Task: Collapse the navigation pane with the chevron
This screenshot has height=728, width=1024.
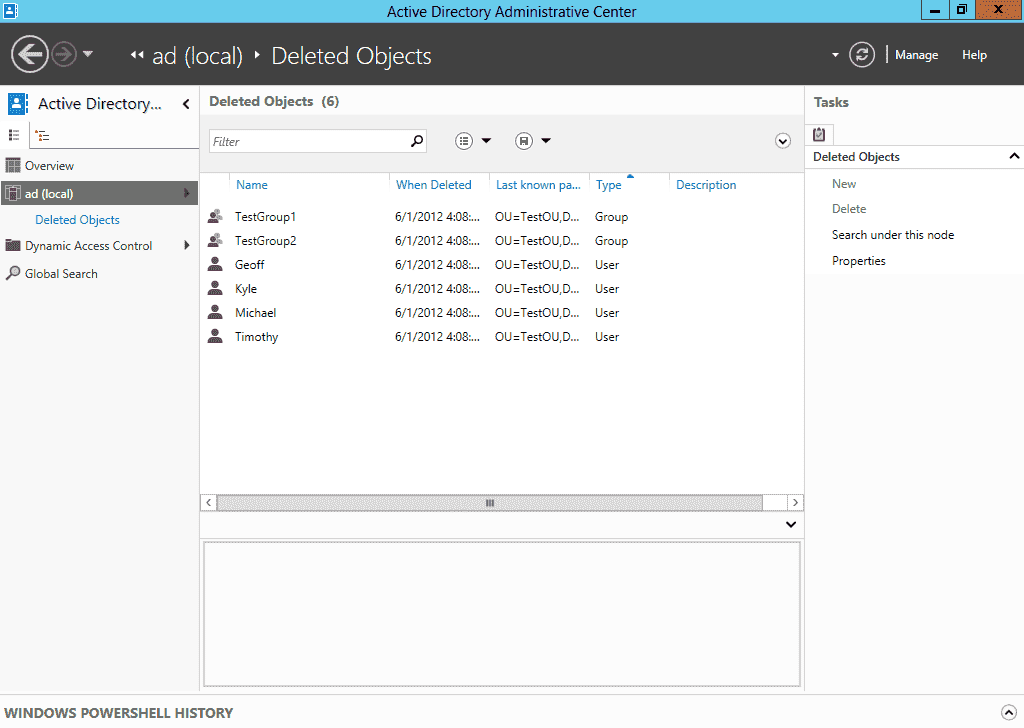Action: coord(185,103)
